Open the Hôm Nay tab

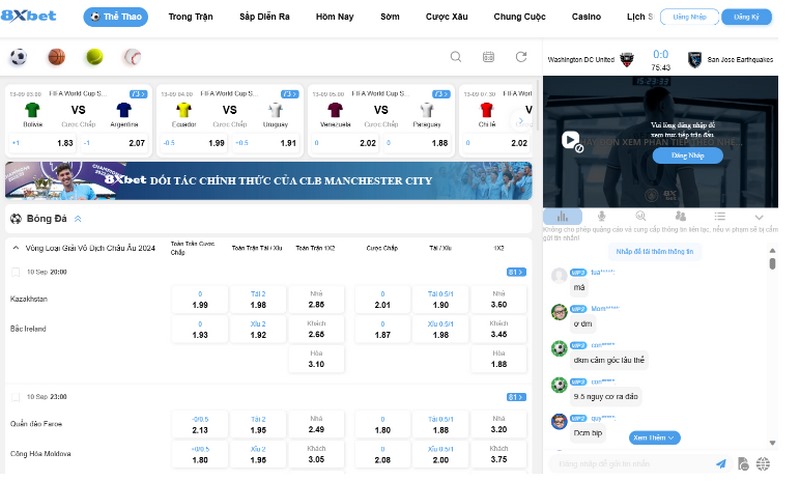click(335, 17)
